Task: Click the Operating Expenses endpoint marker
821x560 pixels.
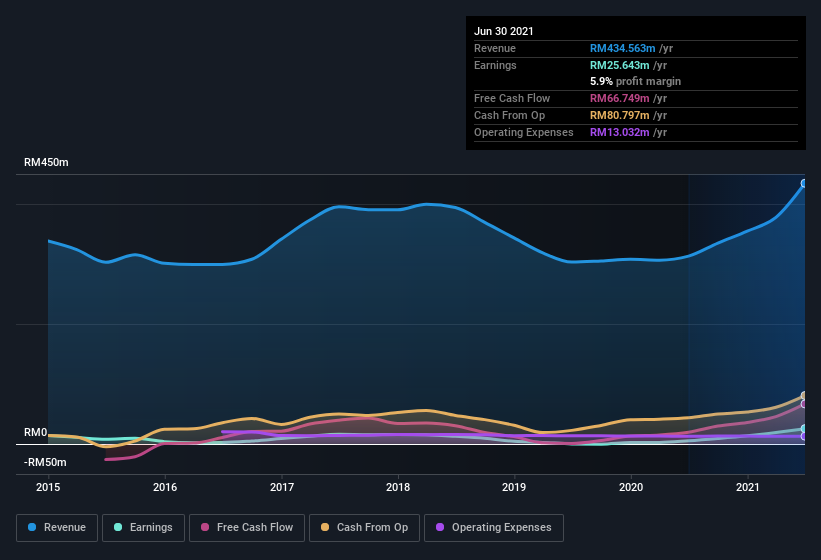Action: coord(804,436)
